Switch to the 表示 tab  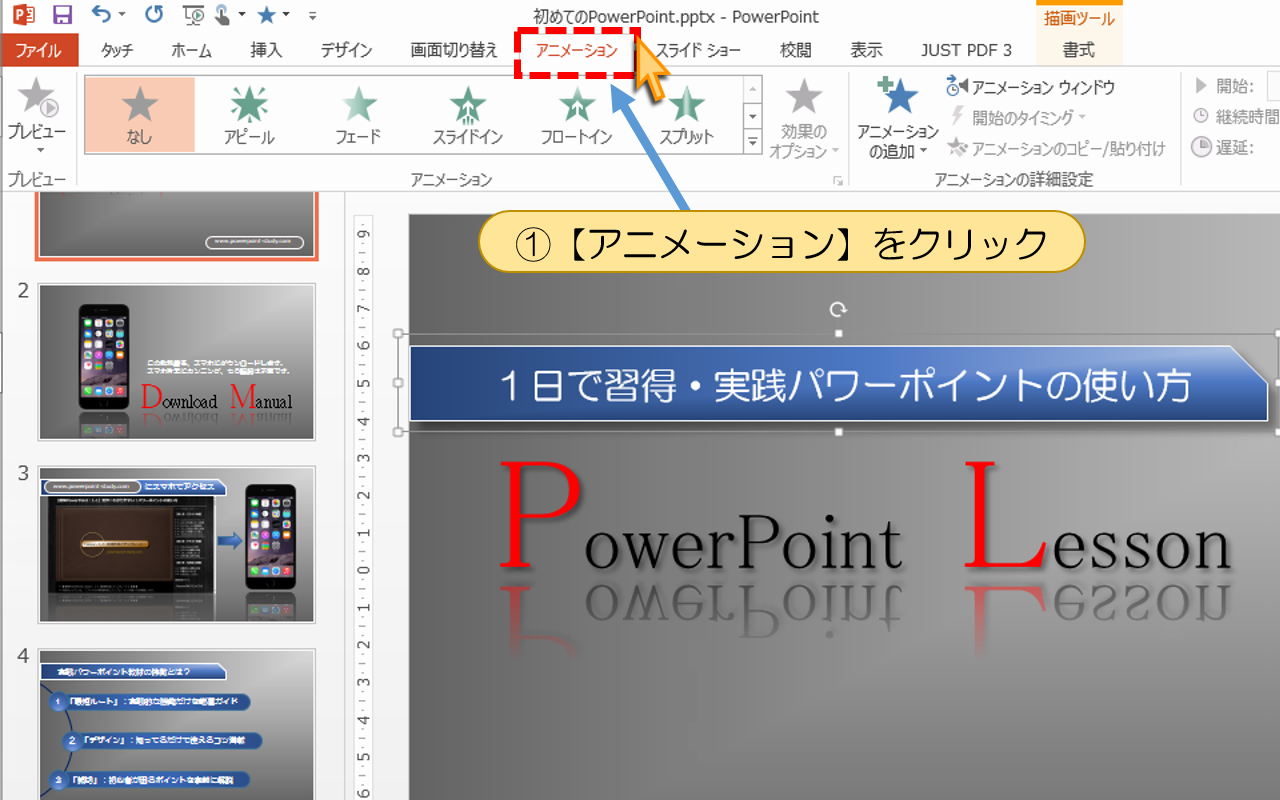[866, 50]
